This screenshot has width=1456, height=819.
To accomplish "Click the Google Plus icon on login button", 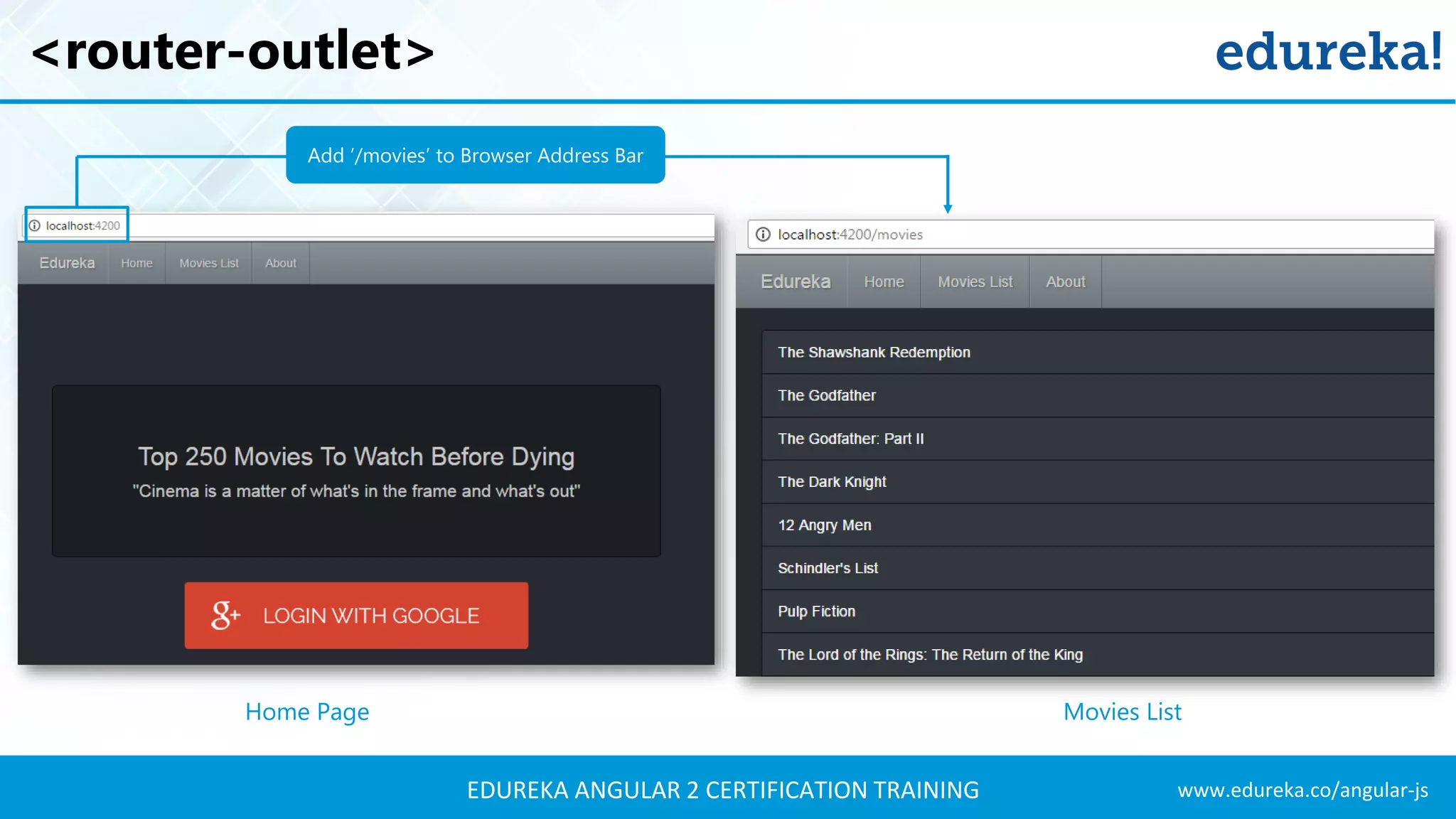I will coord(225,615).
